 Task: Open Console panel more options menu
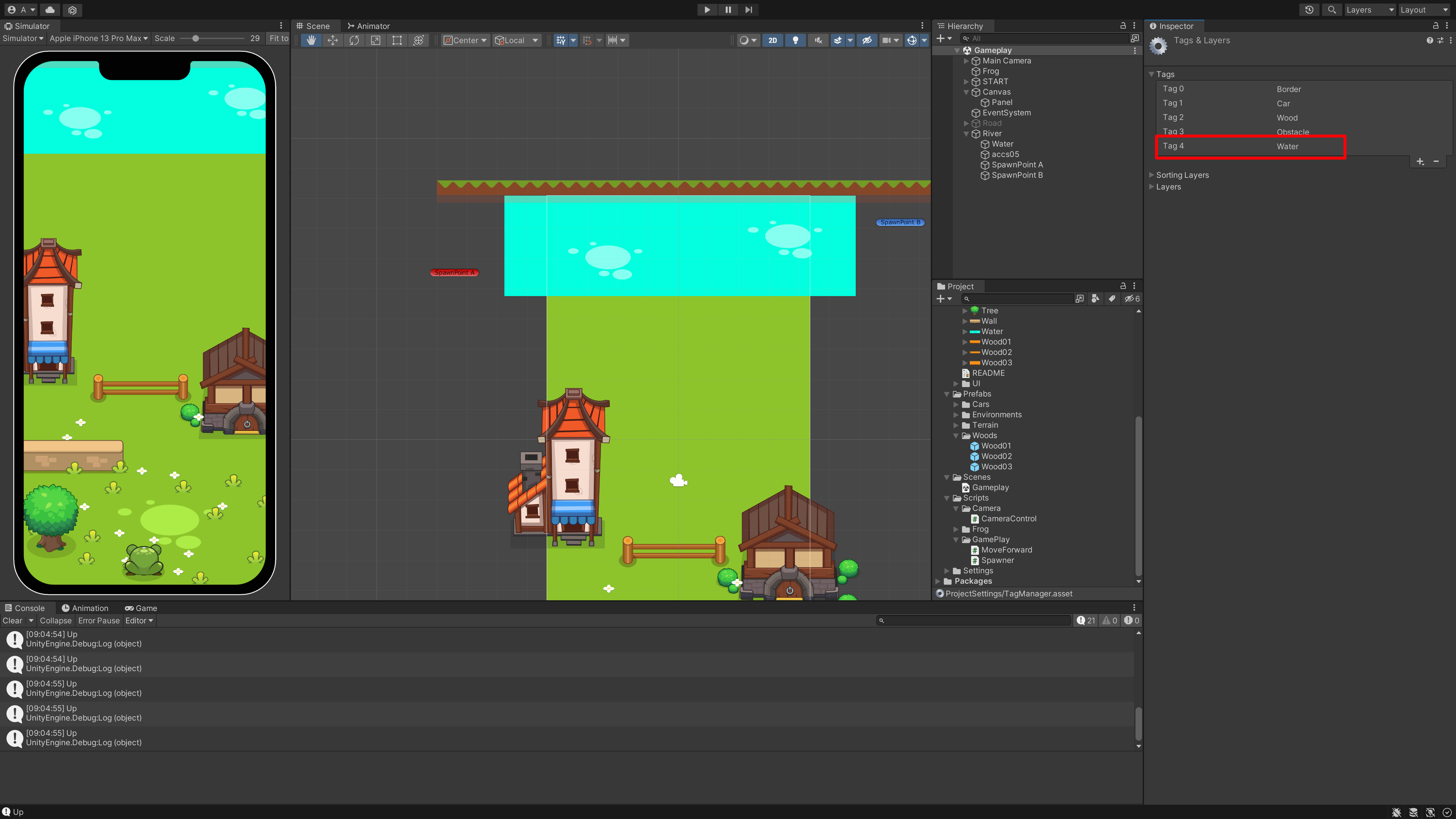[x=1134, y=608]
